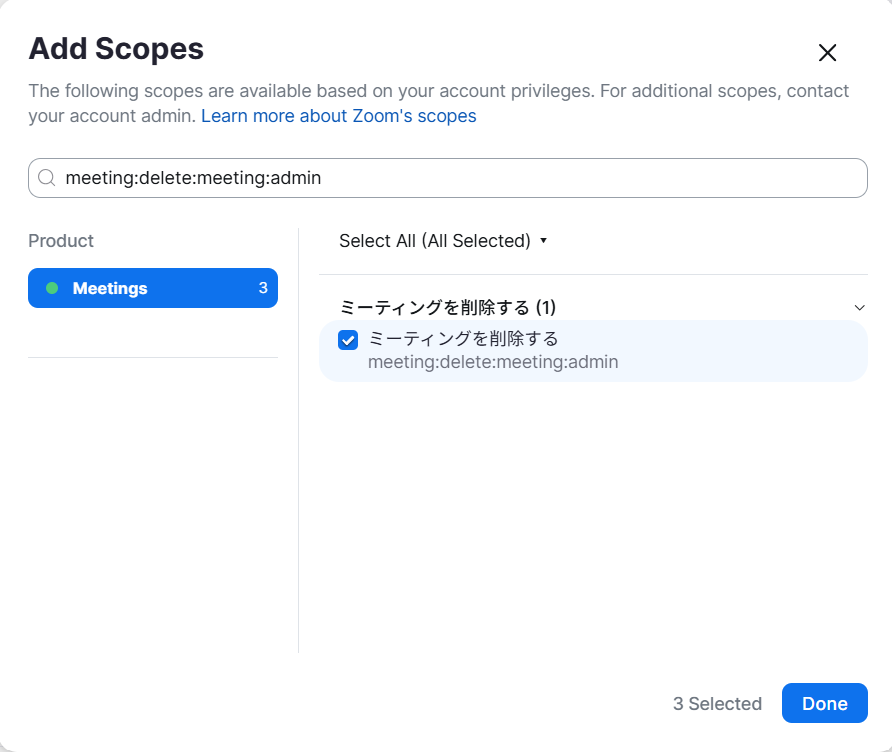Click the Product sidebar heading
This screenshot has height=752, width=892.
pyautogui.click(x=61, y=241)
